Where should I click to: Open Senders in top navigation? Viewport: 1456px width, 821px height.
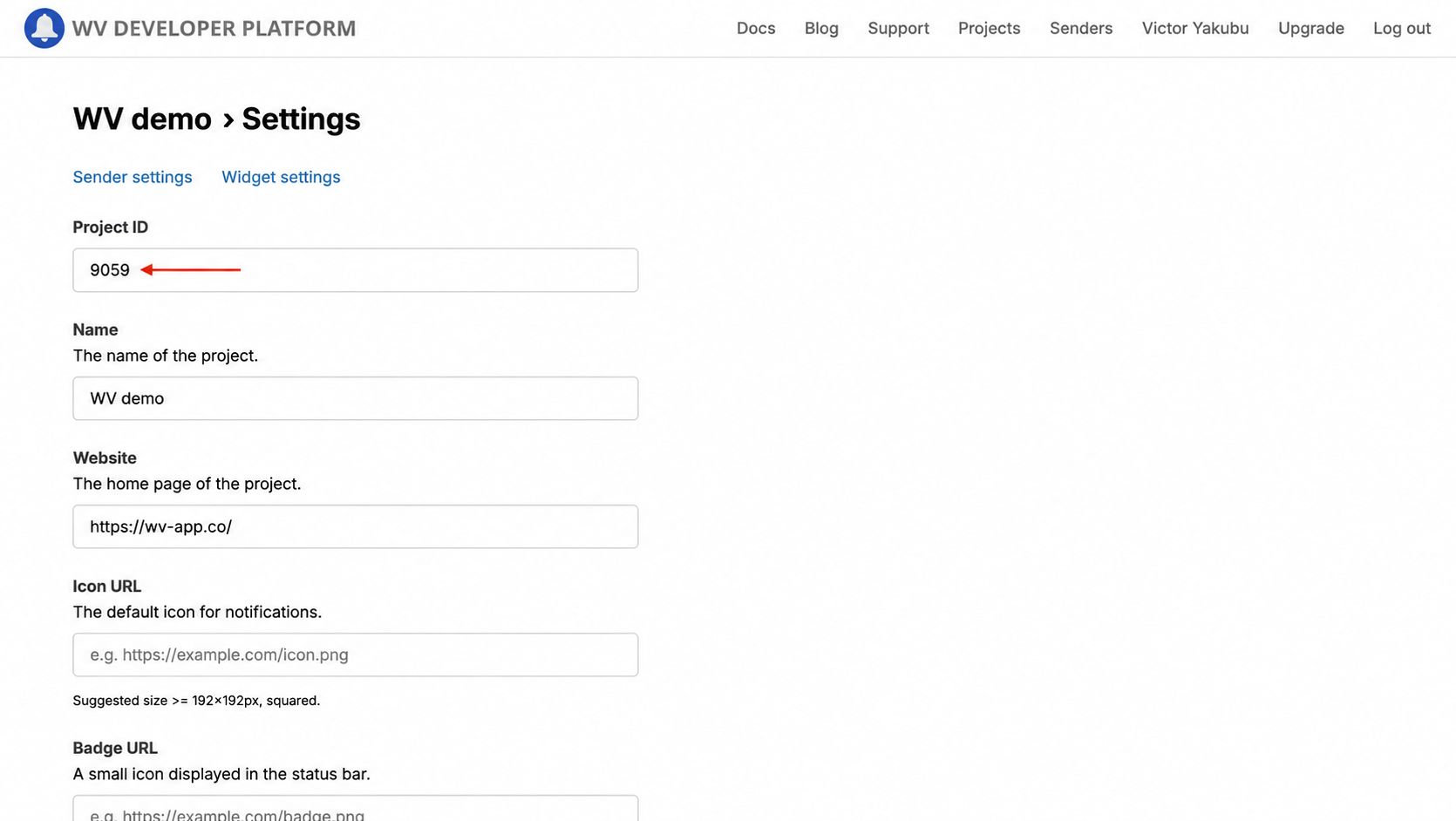[1081, 28]
